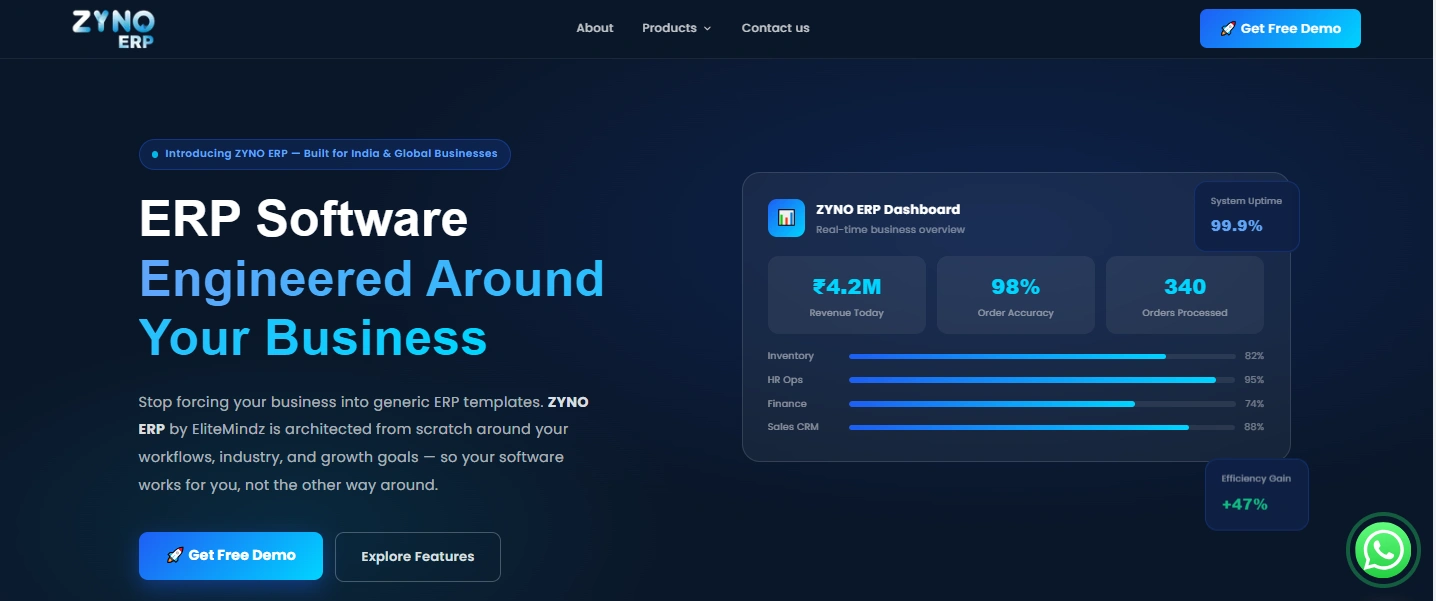Screen dimensions: 1436x601
Task: Open the WhatsApp chat icon
Action: point(1383,549)
